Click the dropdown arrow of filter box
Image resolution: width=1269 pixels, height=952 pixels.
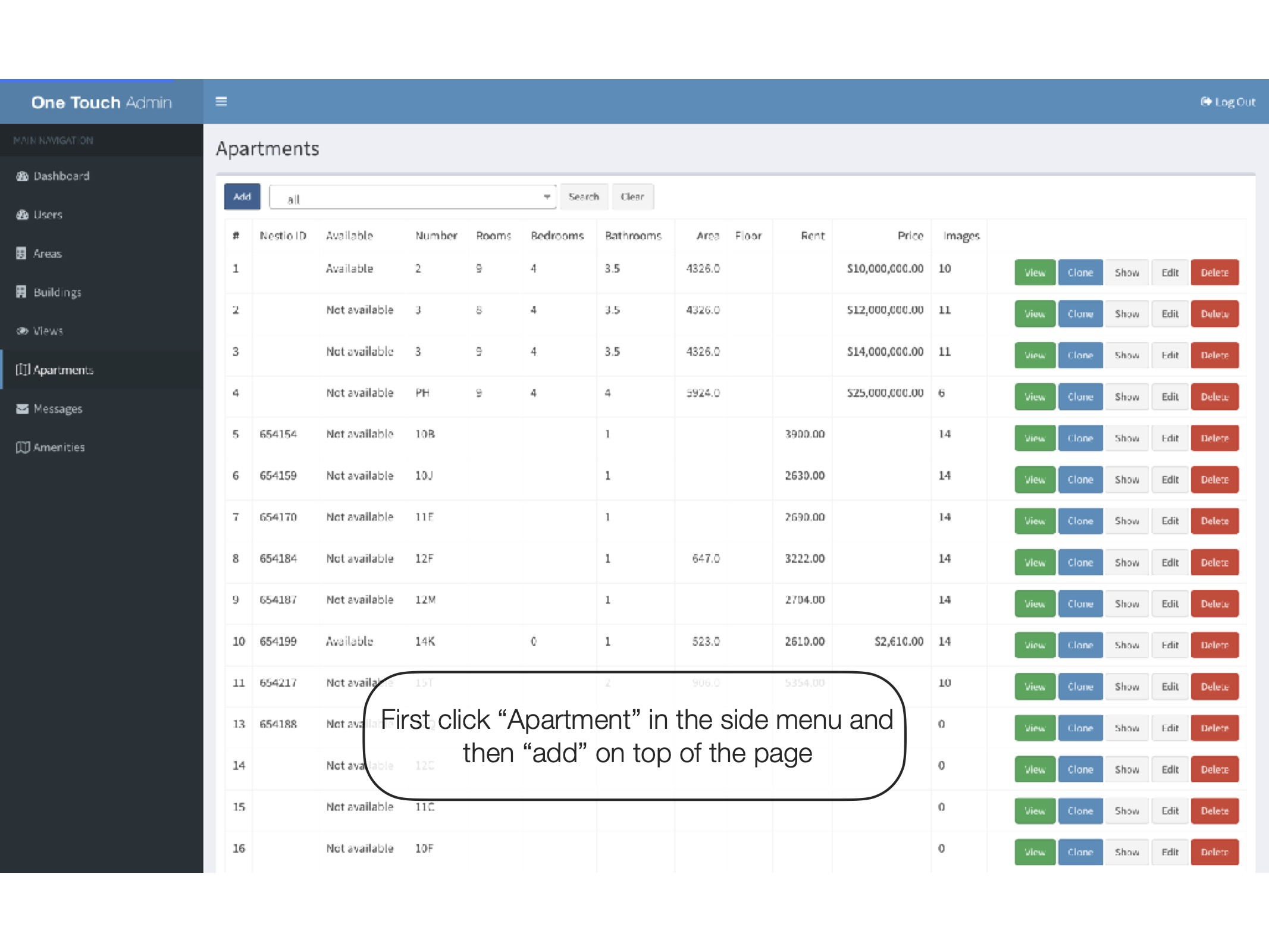click(x=546, y=197)
